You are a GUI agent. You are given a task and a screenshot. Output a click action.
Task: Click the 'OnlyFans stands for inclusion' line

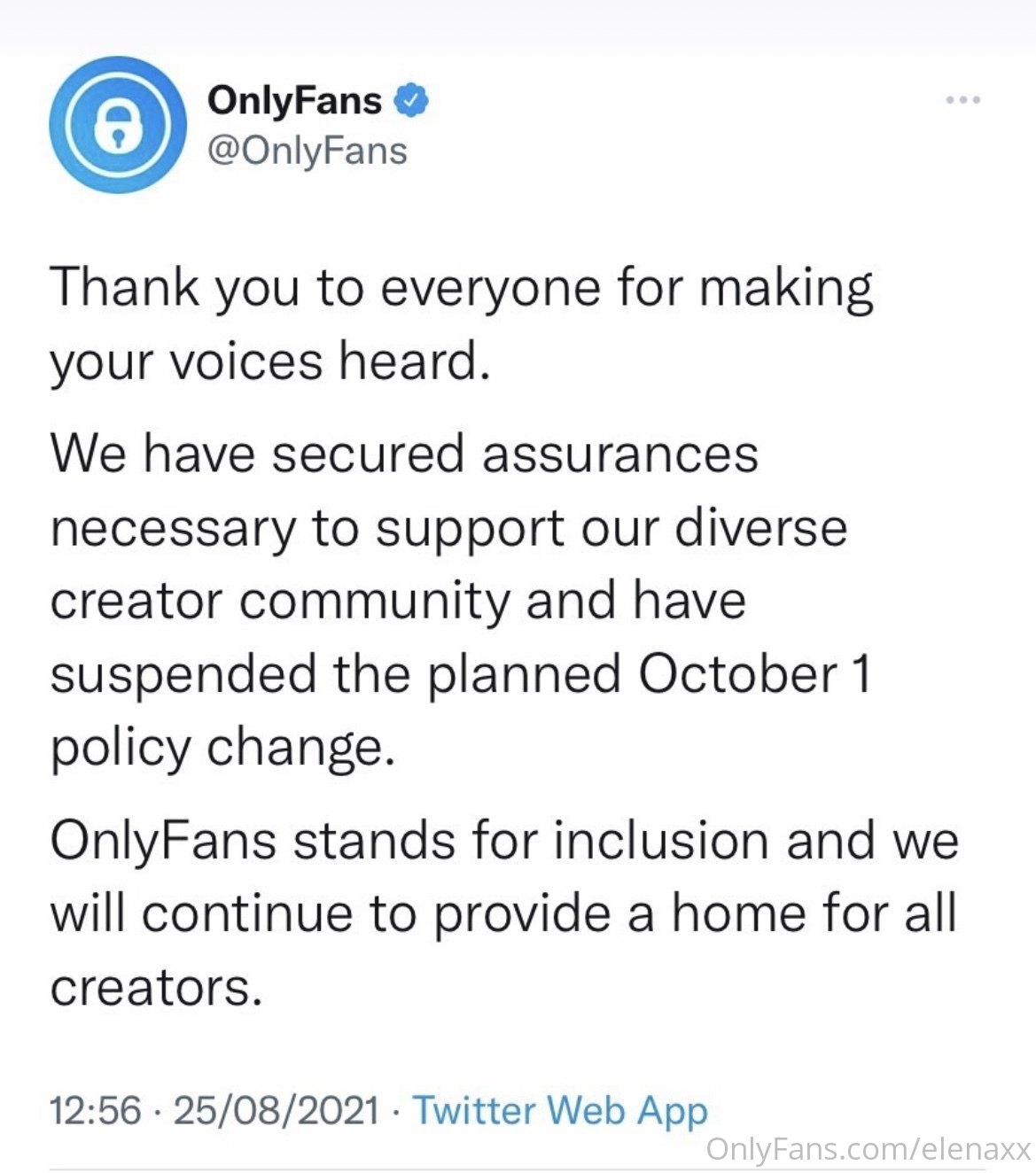[x=504, y=841]
